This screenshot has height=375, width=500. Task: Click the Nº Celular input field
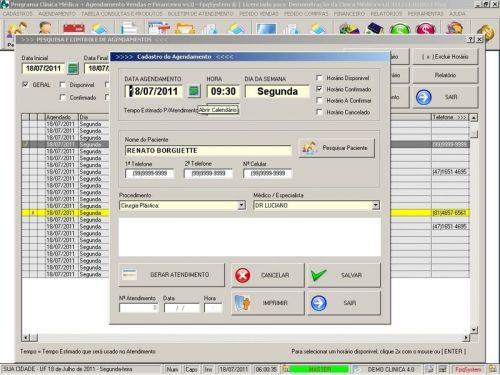268,173
